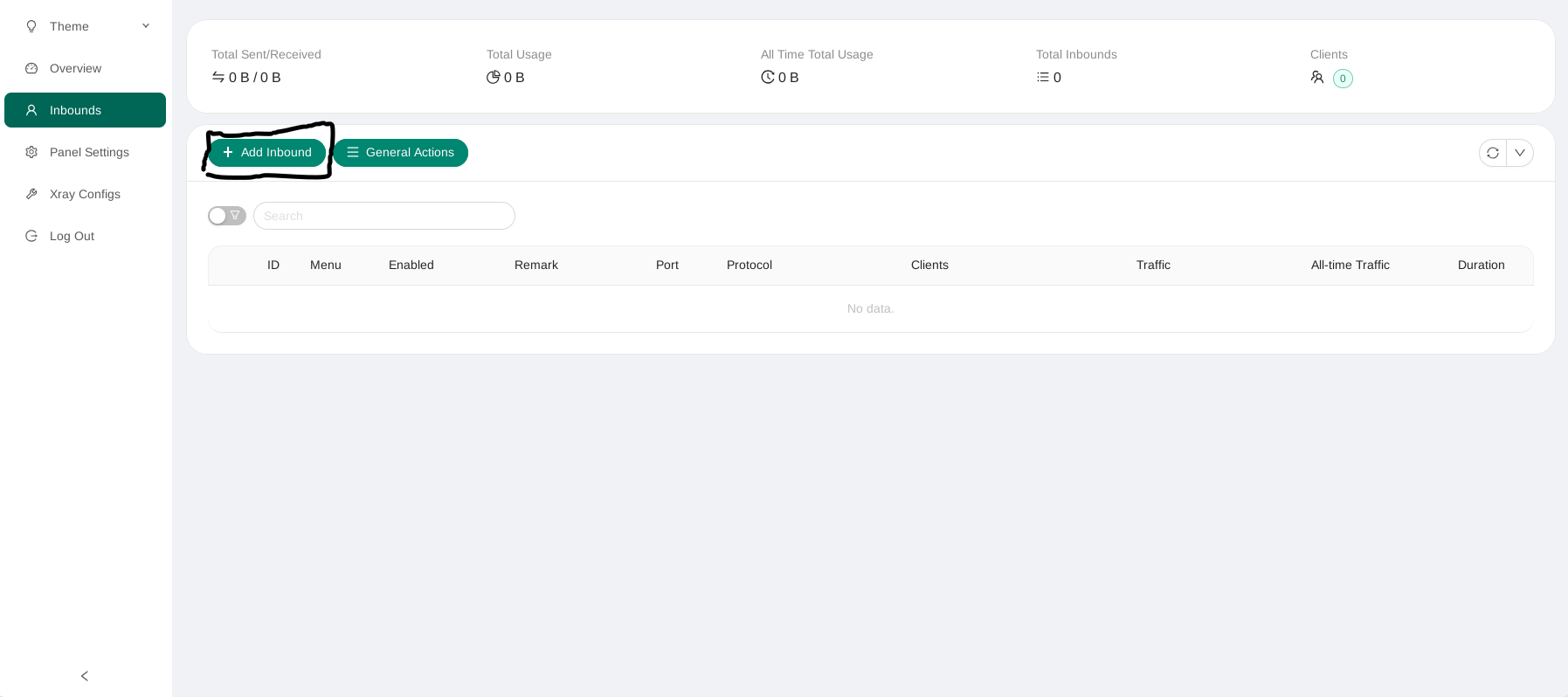Open Xray Configs page
Image resolution: width=1568 pixels, height=697 pixels.
coord(85,194)
